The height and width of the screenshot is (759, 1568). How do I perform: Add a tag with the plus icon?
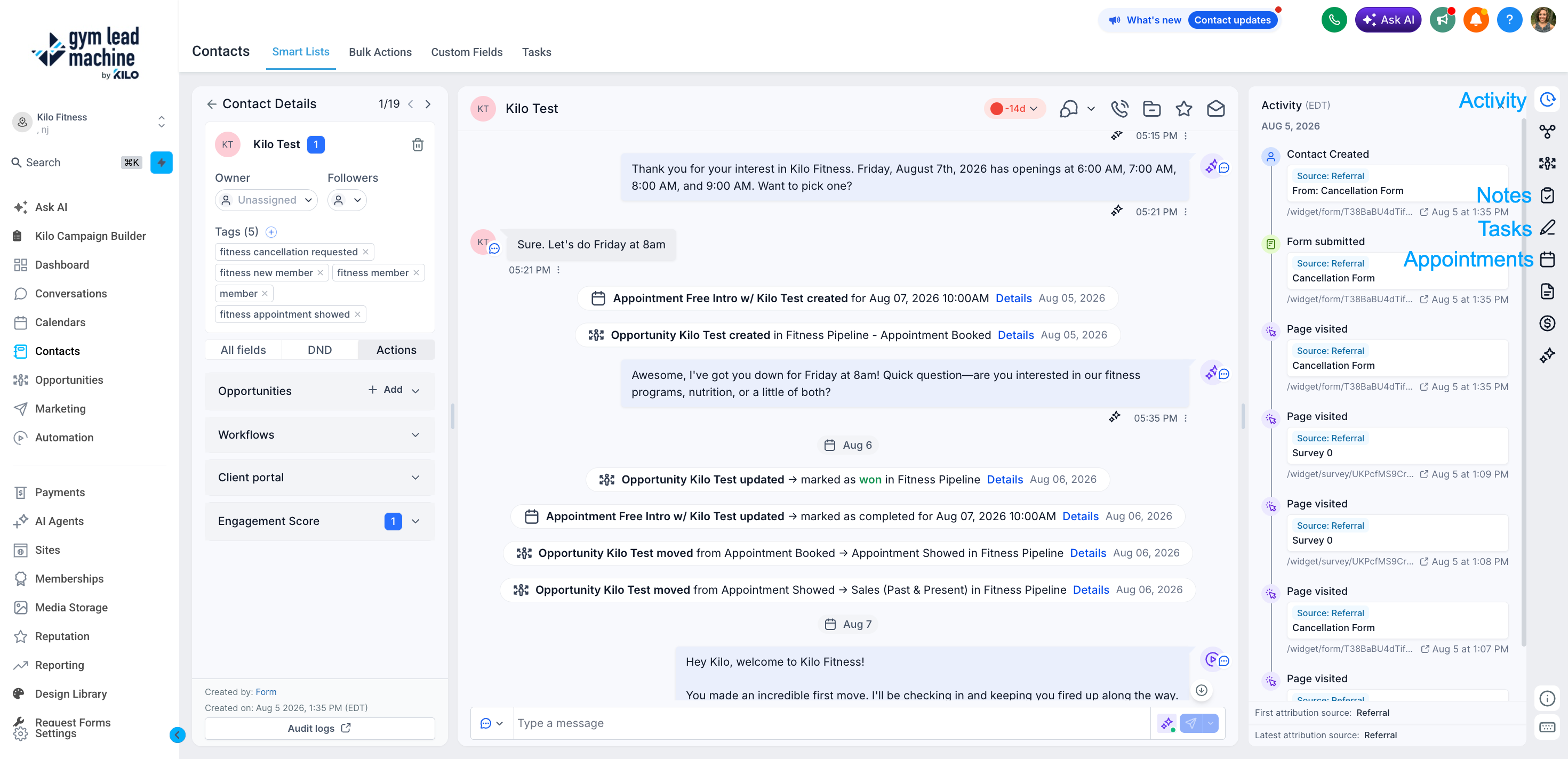pos(271,232)
